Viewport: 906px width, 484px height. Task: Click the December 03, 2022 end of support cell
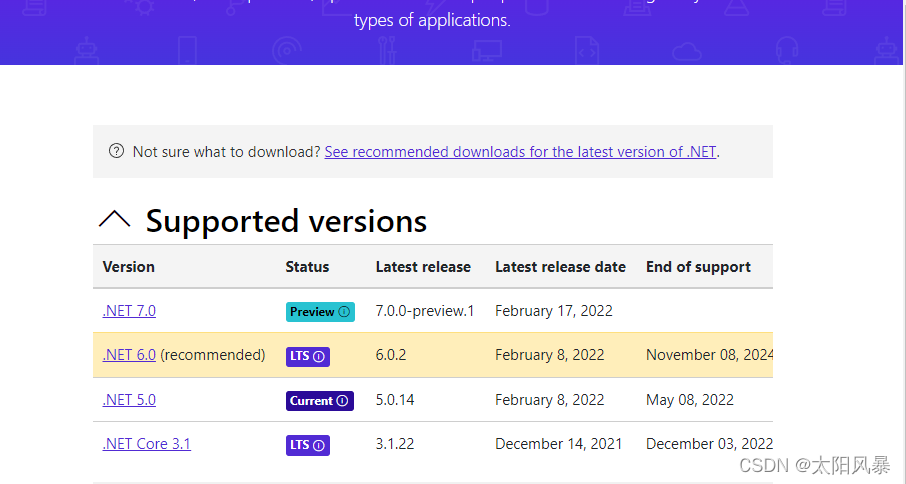click(710, 444)
